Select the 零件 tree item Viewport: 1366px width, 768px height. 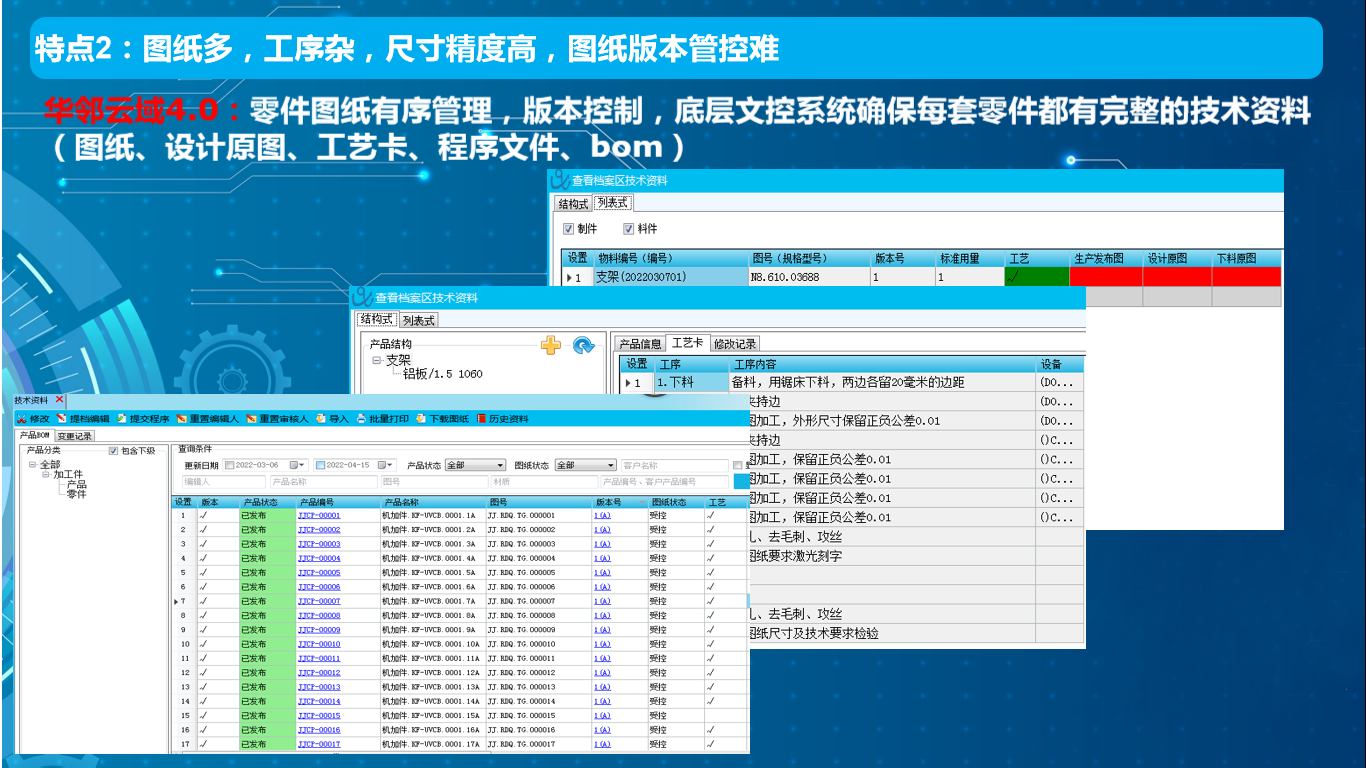(76, 494)
